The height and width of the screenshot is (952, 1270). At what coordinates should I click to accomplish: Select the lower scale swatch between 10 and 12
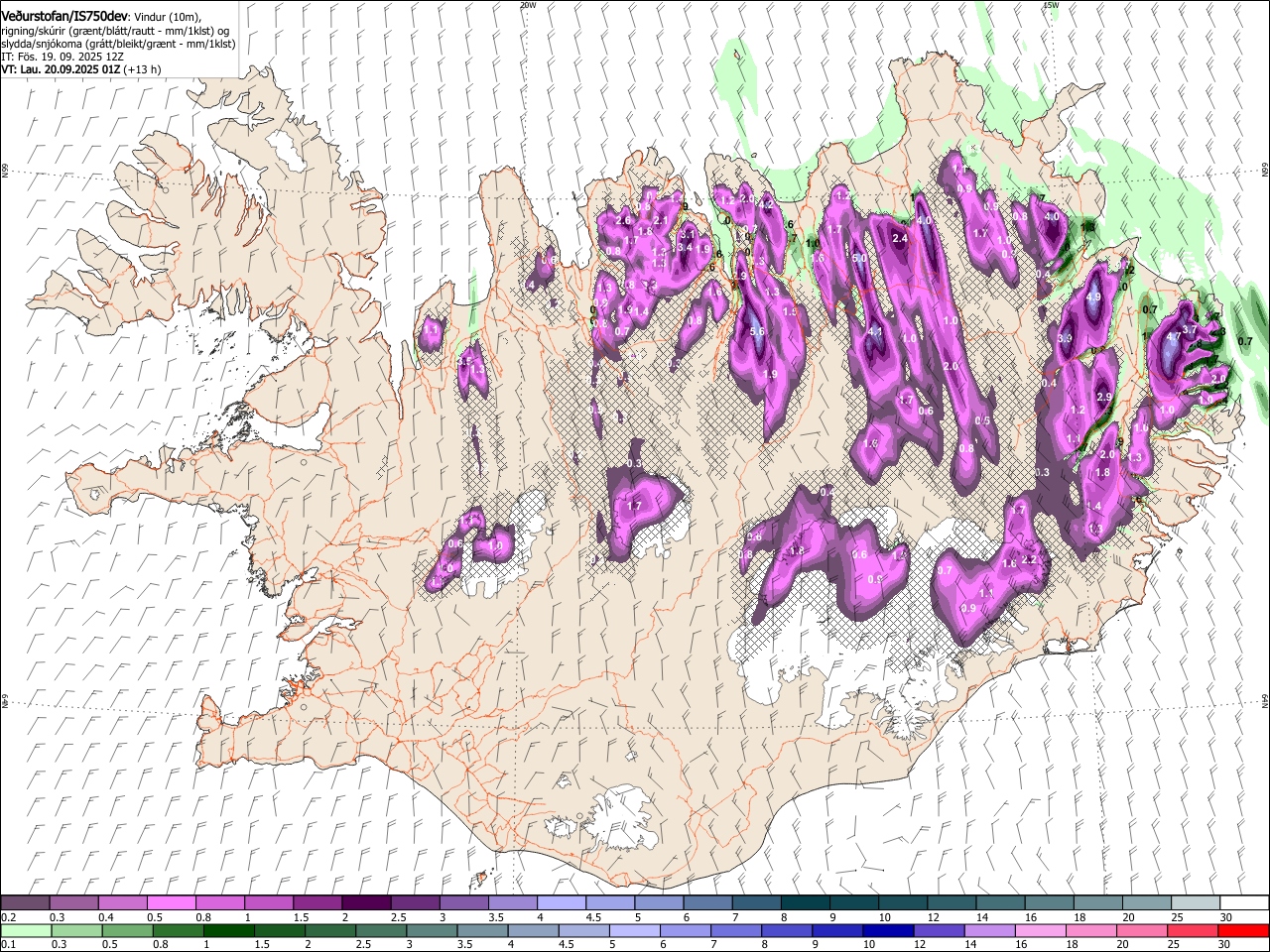(889, 930)
